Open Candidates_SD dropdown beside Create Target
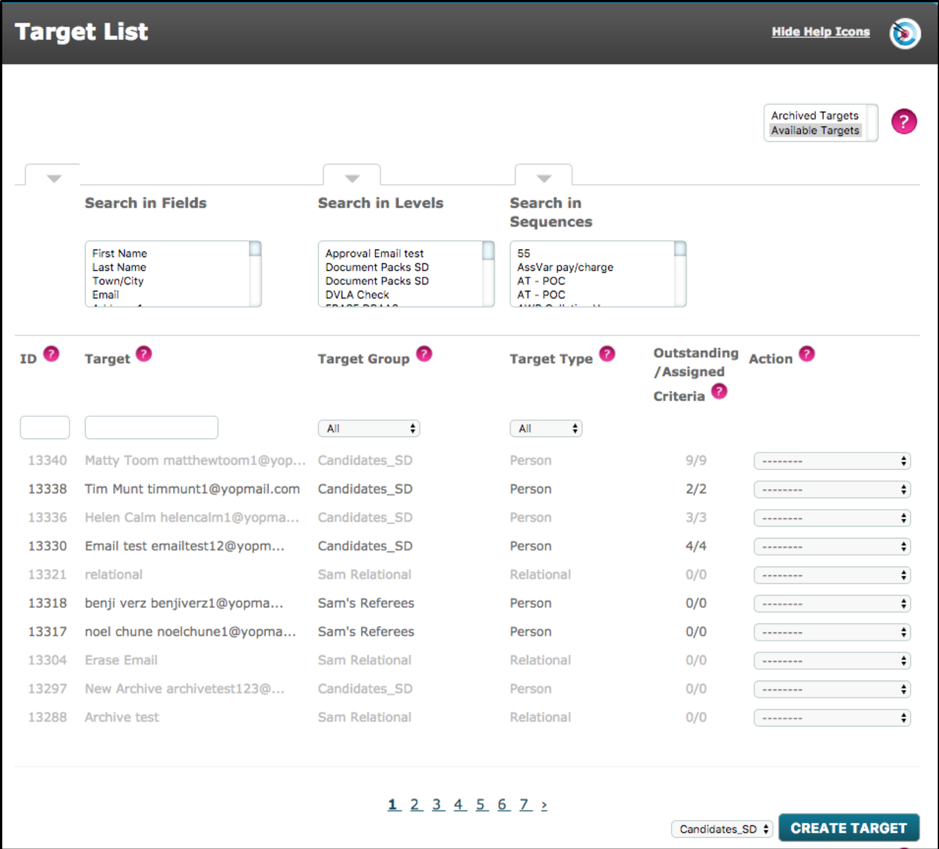Screen dimensions: 939x849 [x=722, y=829]
